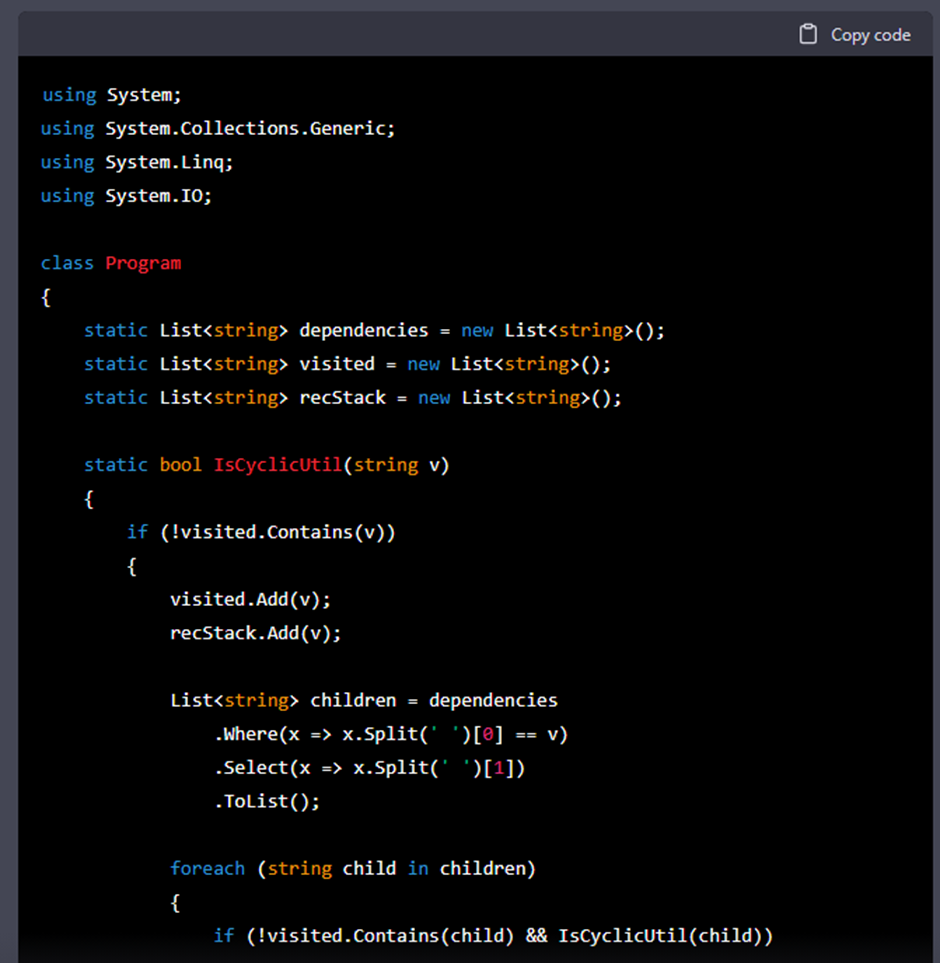940x963 pixels.
Task: Click the 'class' keyword before Program
Action: 68,263
